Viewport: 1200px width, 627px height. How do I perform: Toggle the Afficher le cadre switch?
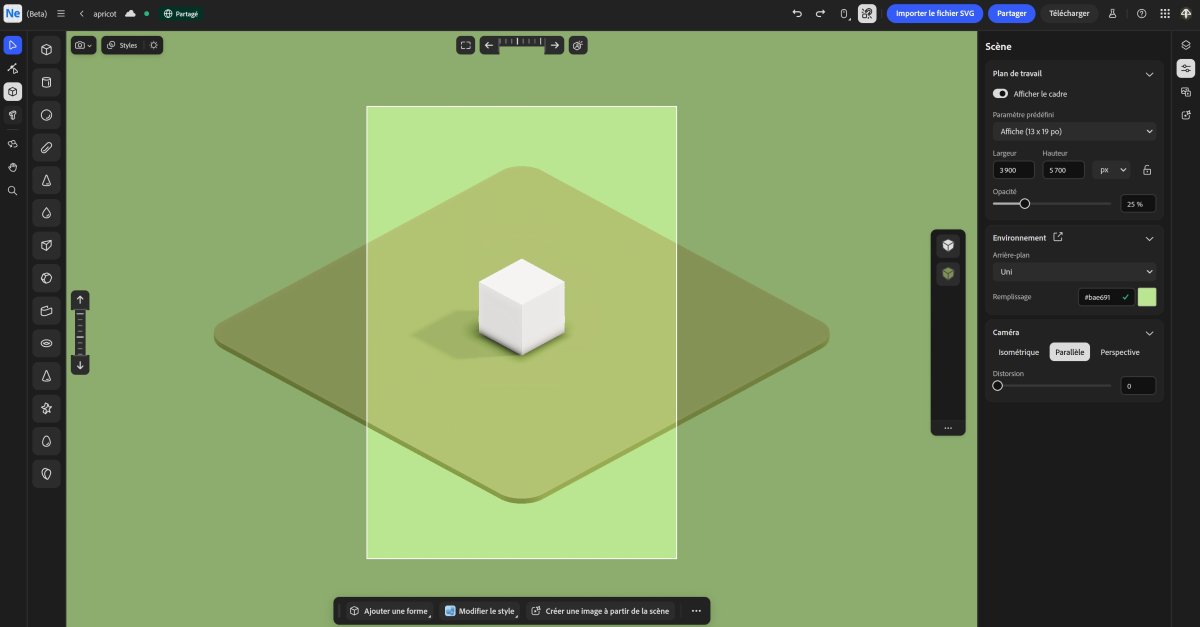(x=1000, y=94)
